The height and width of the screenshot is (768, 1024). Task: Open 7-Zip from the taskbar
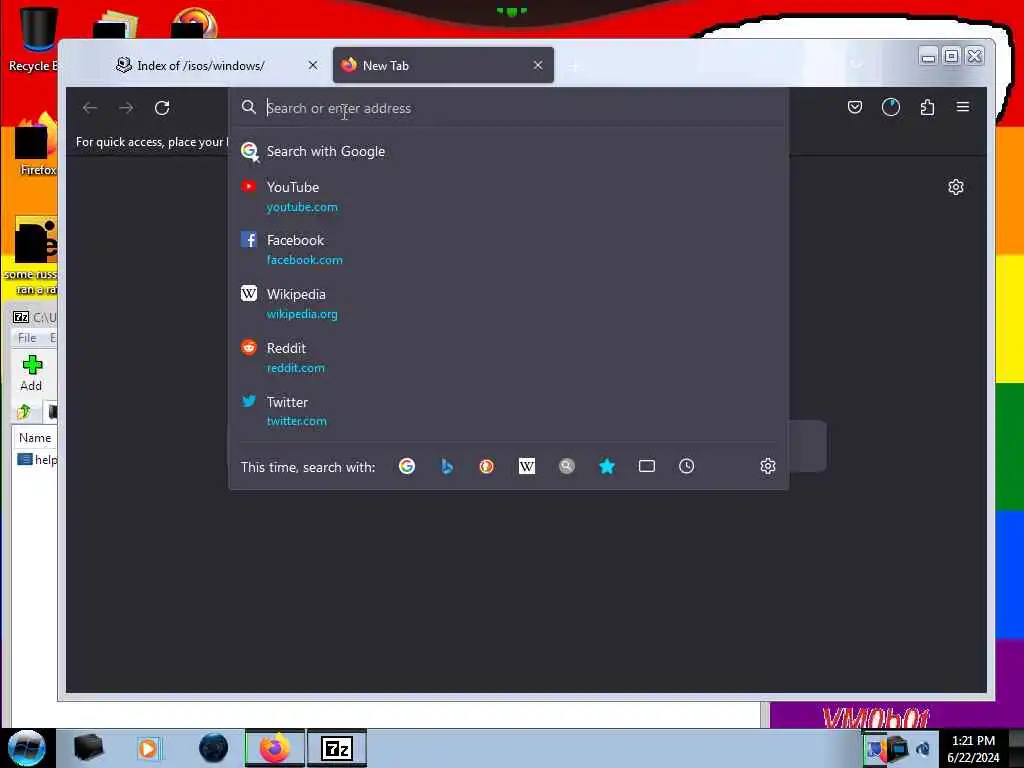tap(337, 748)
